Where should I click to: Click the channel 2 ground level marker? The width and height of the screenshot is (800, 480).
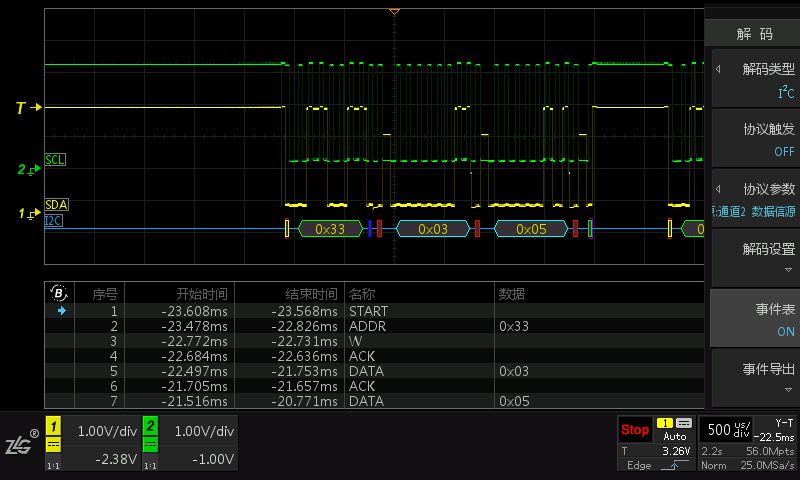click(29, 169)
